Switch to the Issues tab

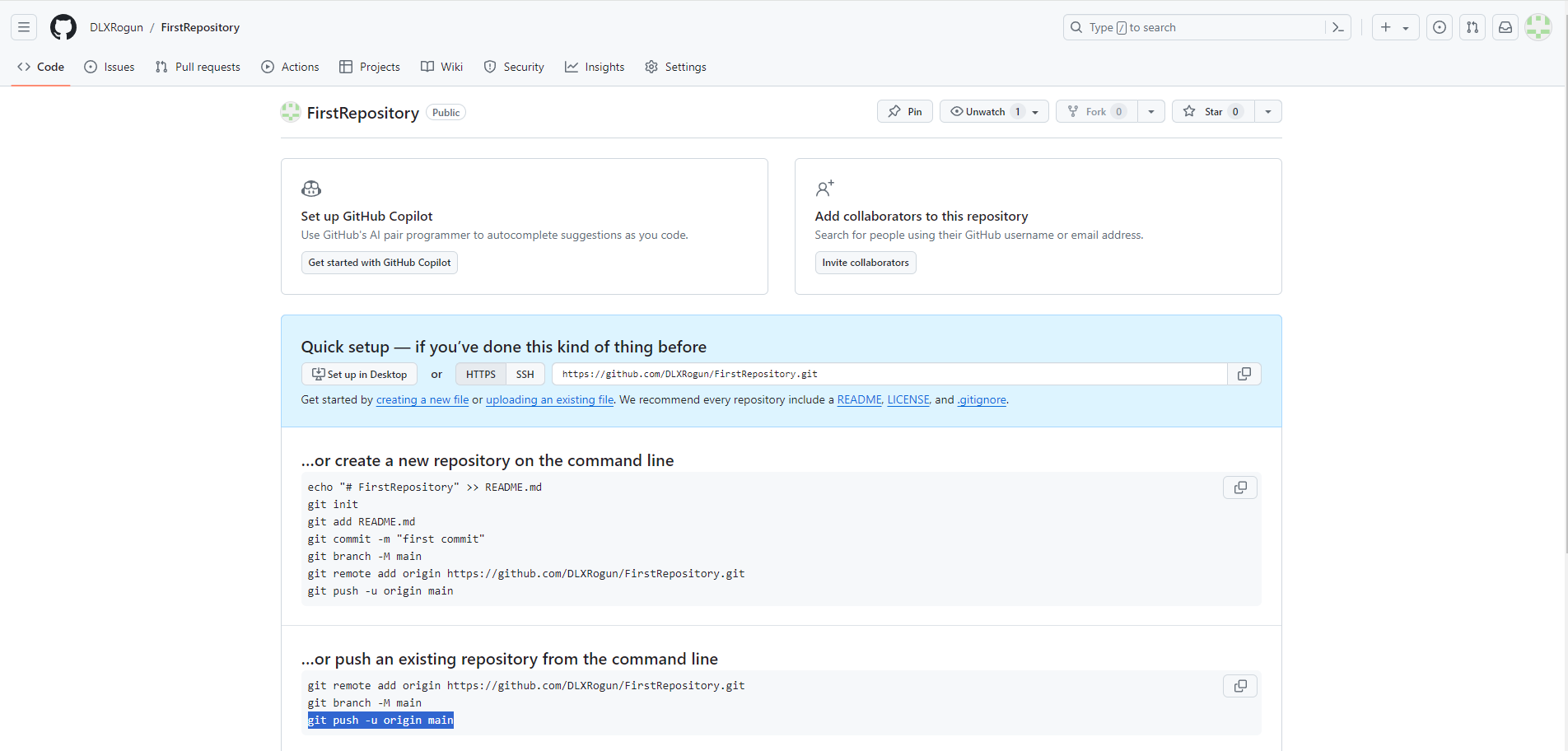[110, 67]
